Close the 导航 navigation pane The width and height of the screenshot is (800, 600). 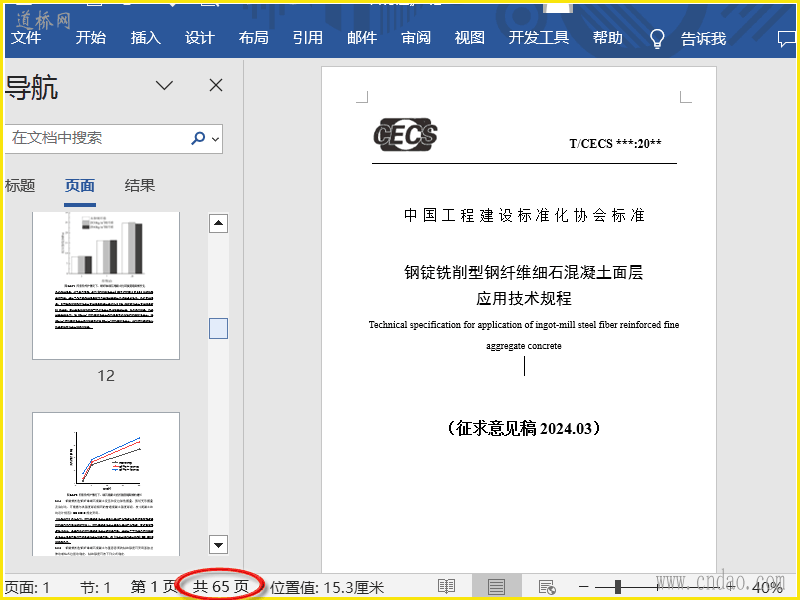(216, 85)
